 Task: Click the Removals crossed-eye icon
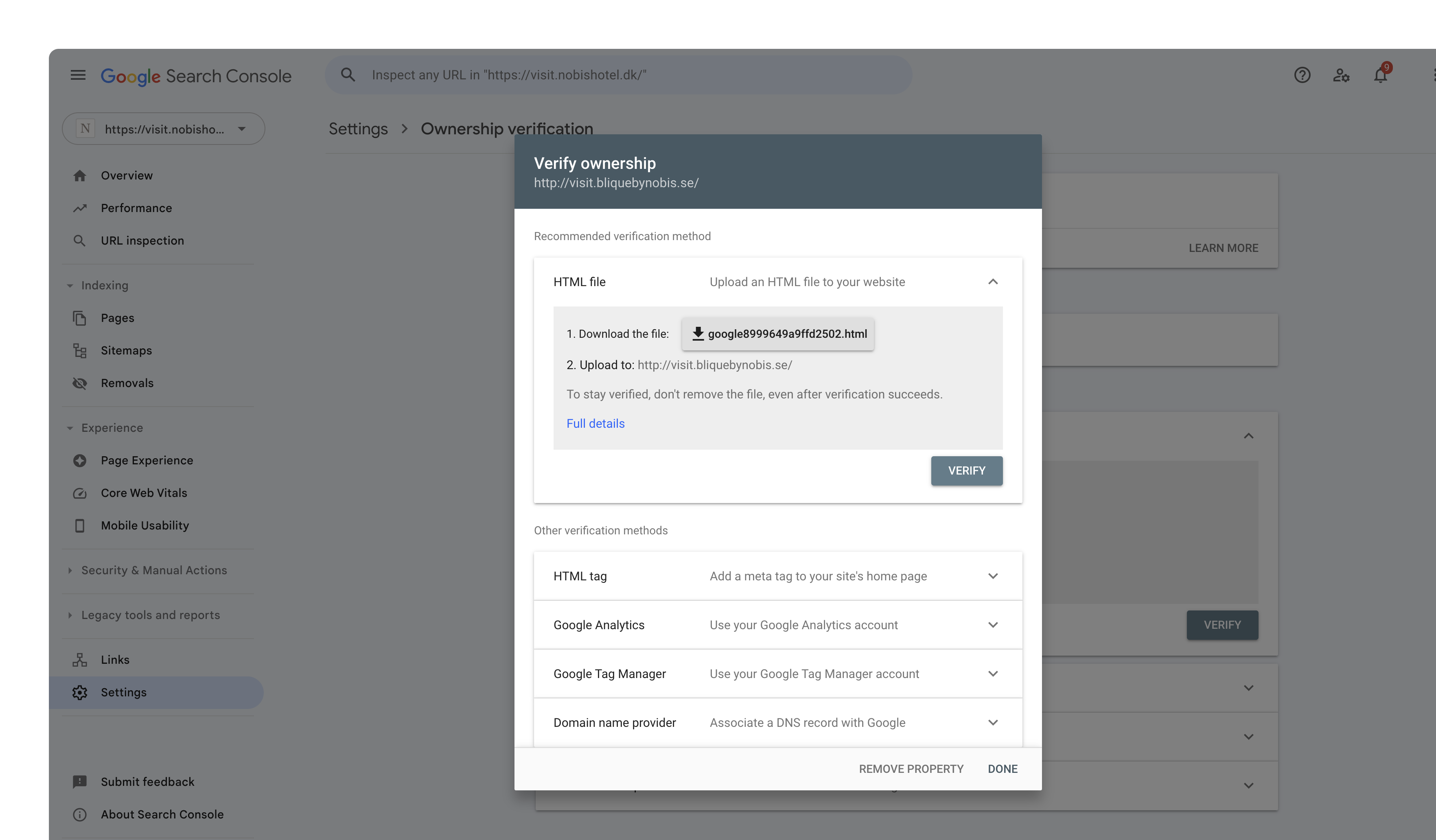(x=80, y=383)
